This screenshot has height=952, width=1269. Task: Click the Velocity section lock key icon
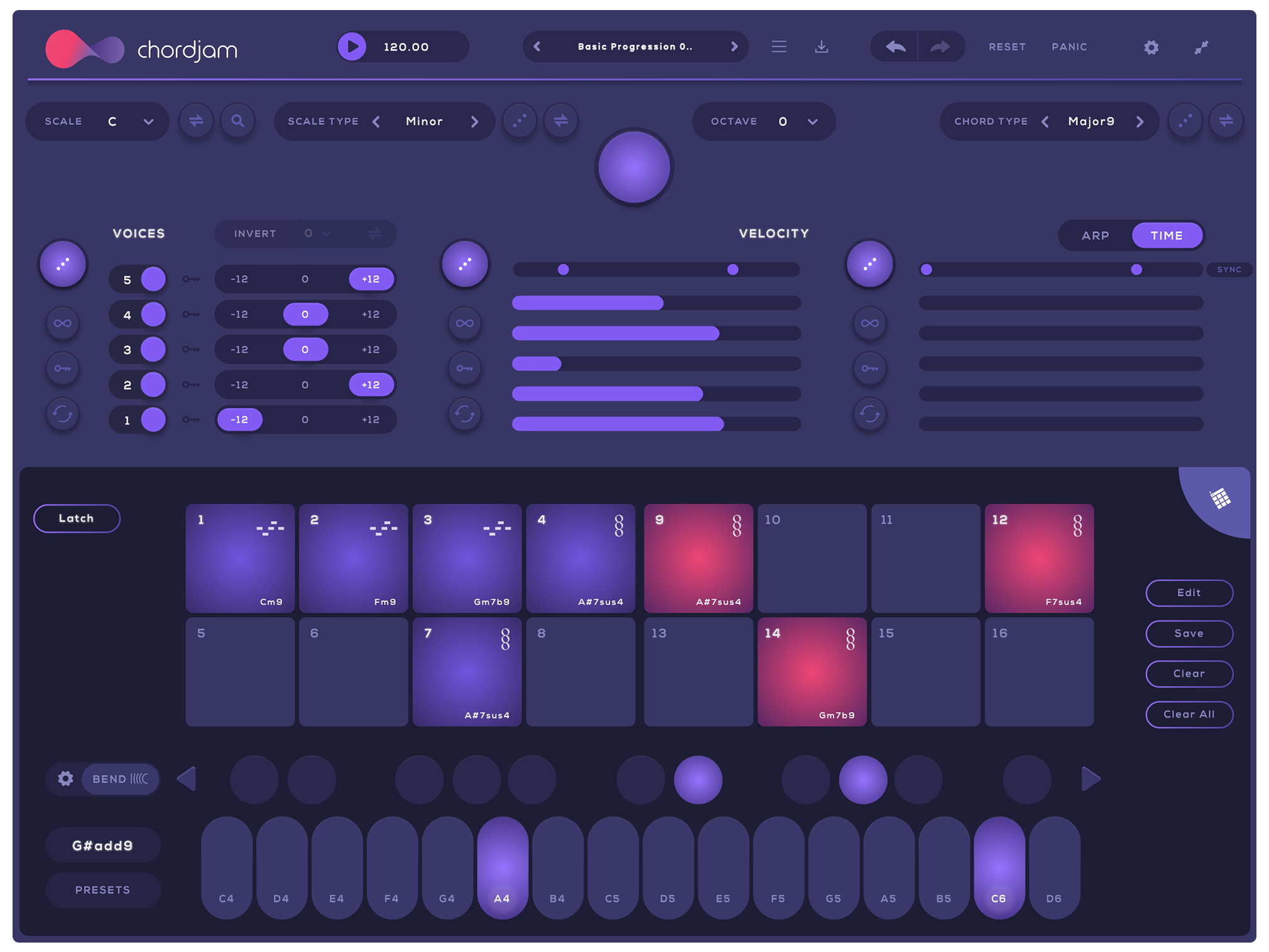point(465,369)
